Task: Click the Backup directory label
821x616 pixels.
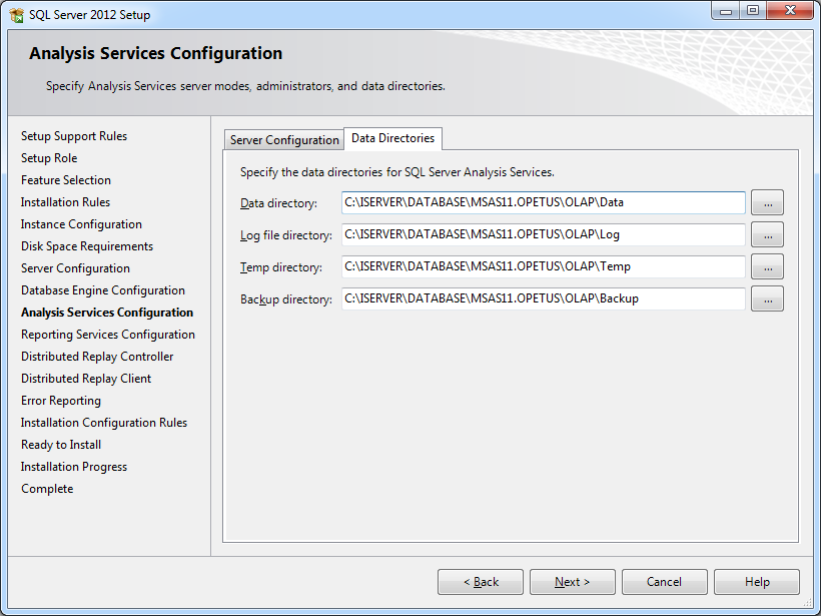Action: 286,299
